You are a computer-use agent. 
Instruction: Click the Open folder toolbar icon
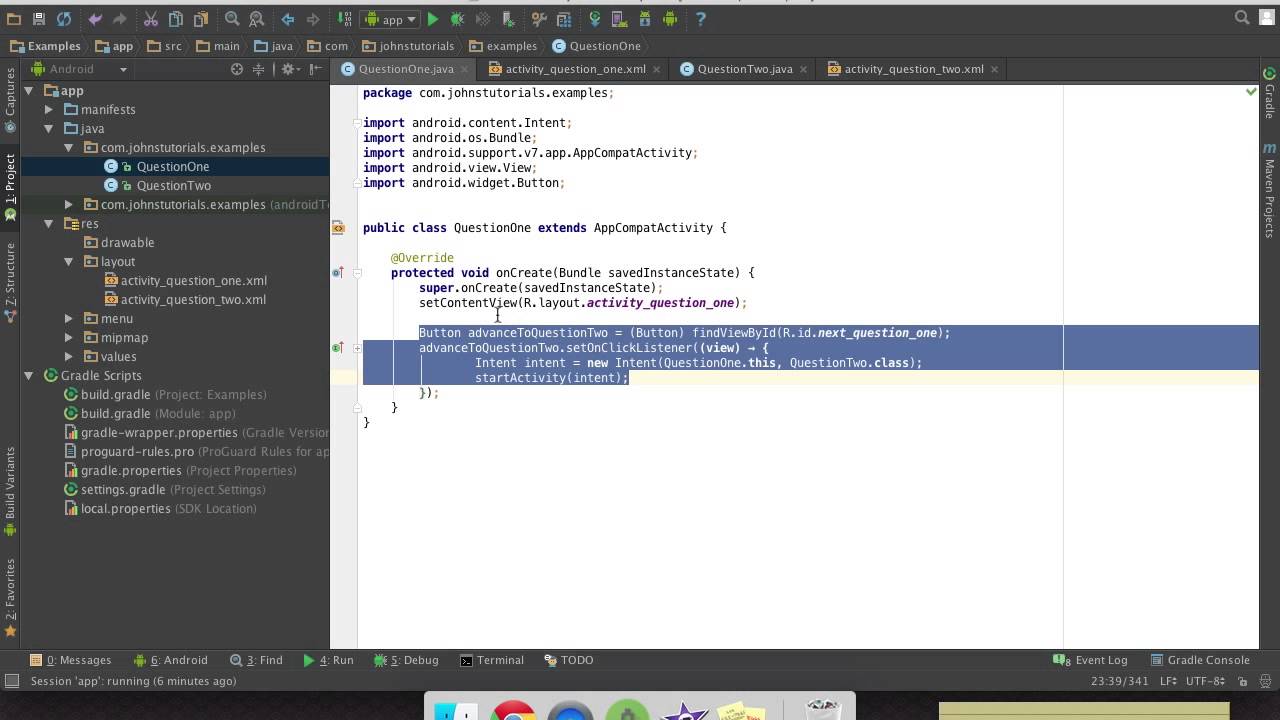tap(15, 19)
